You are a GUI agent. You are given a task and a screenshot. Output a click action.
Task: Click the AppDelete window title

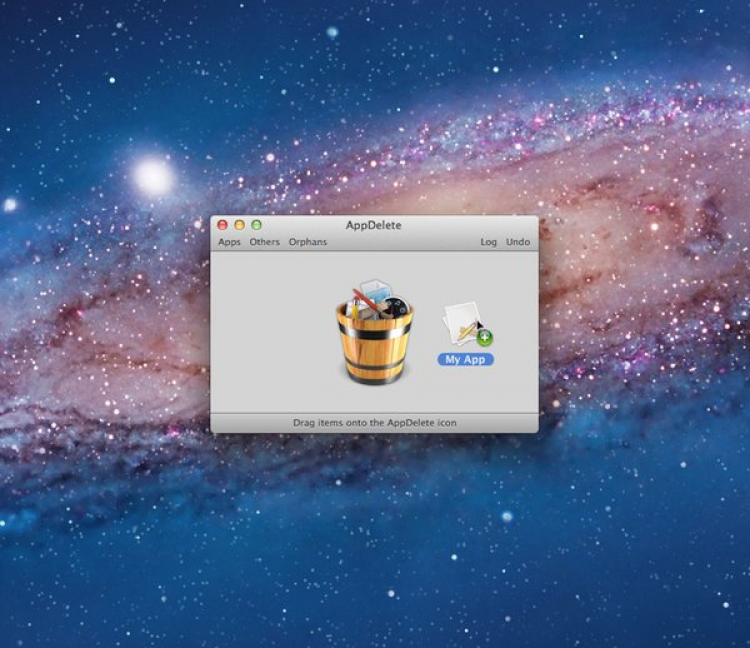pyautogui.click(x=374, y=225)
